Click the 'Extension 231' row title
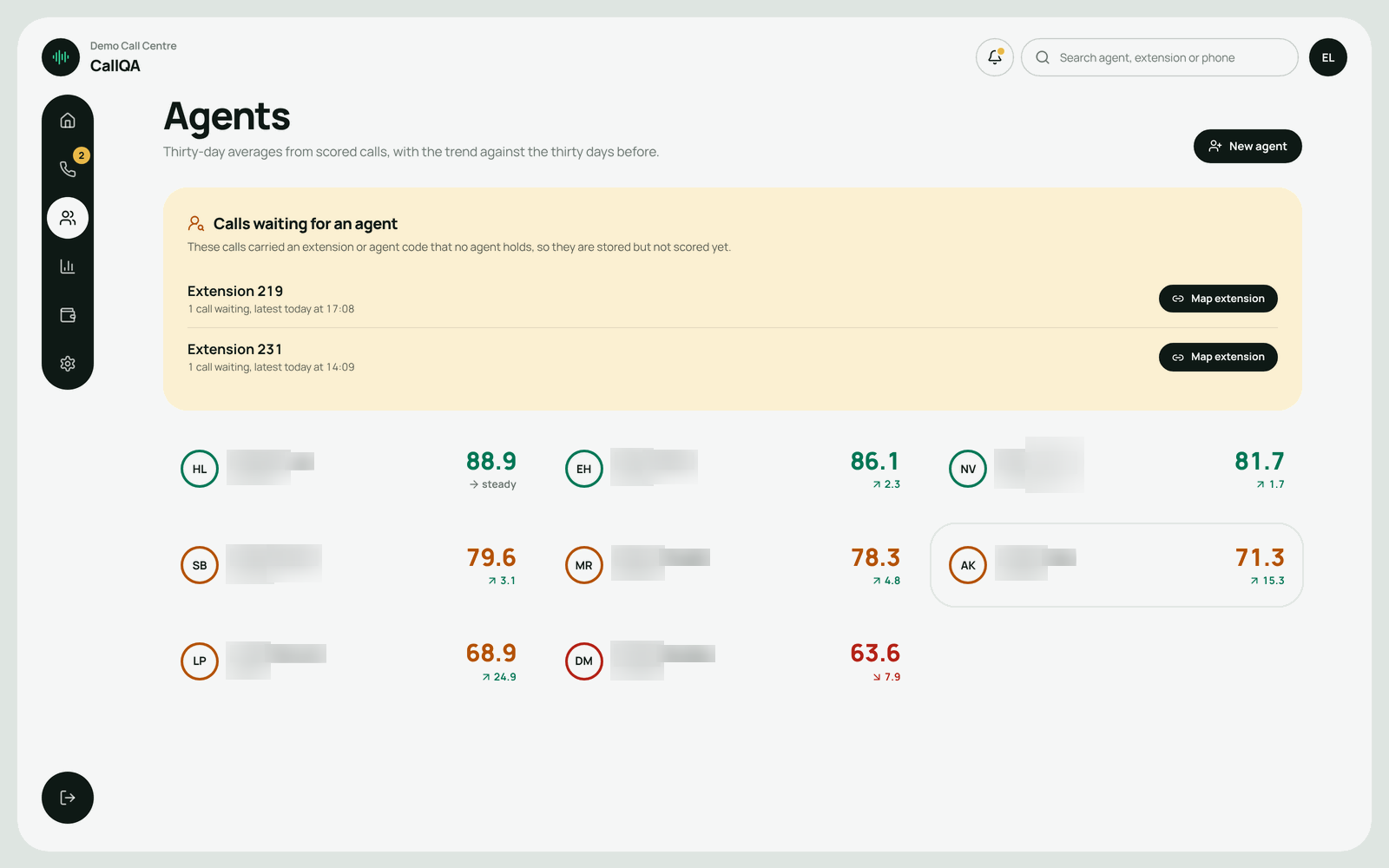The width and height of the screenshot is (1389, 868). (235, 349)
